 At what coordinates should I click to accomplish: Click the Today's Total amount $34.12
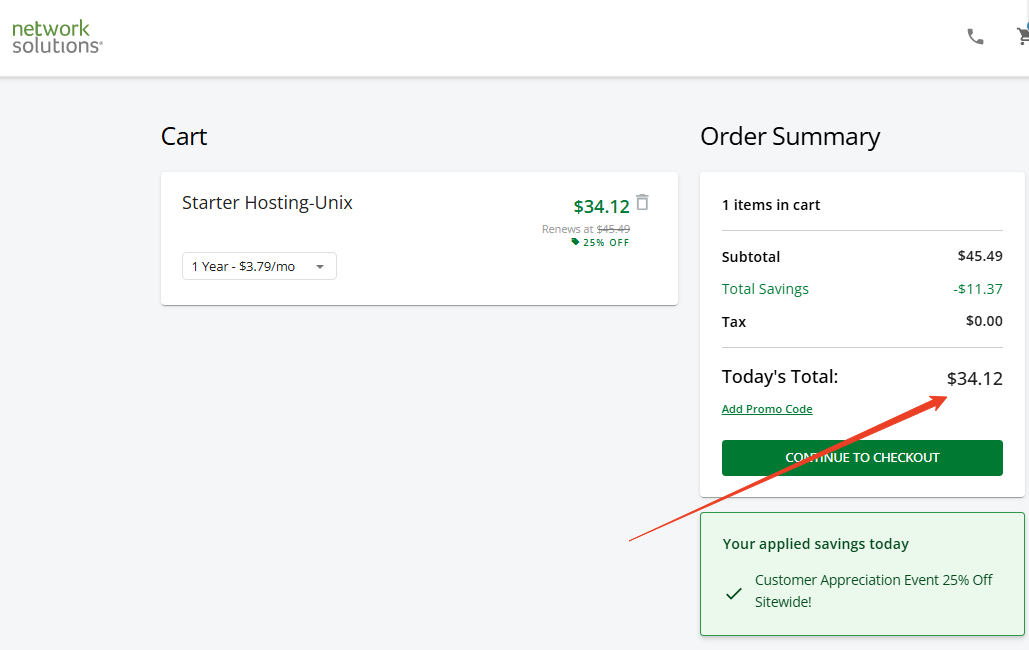point(974,379)
